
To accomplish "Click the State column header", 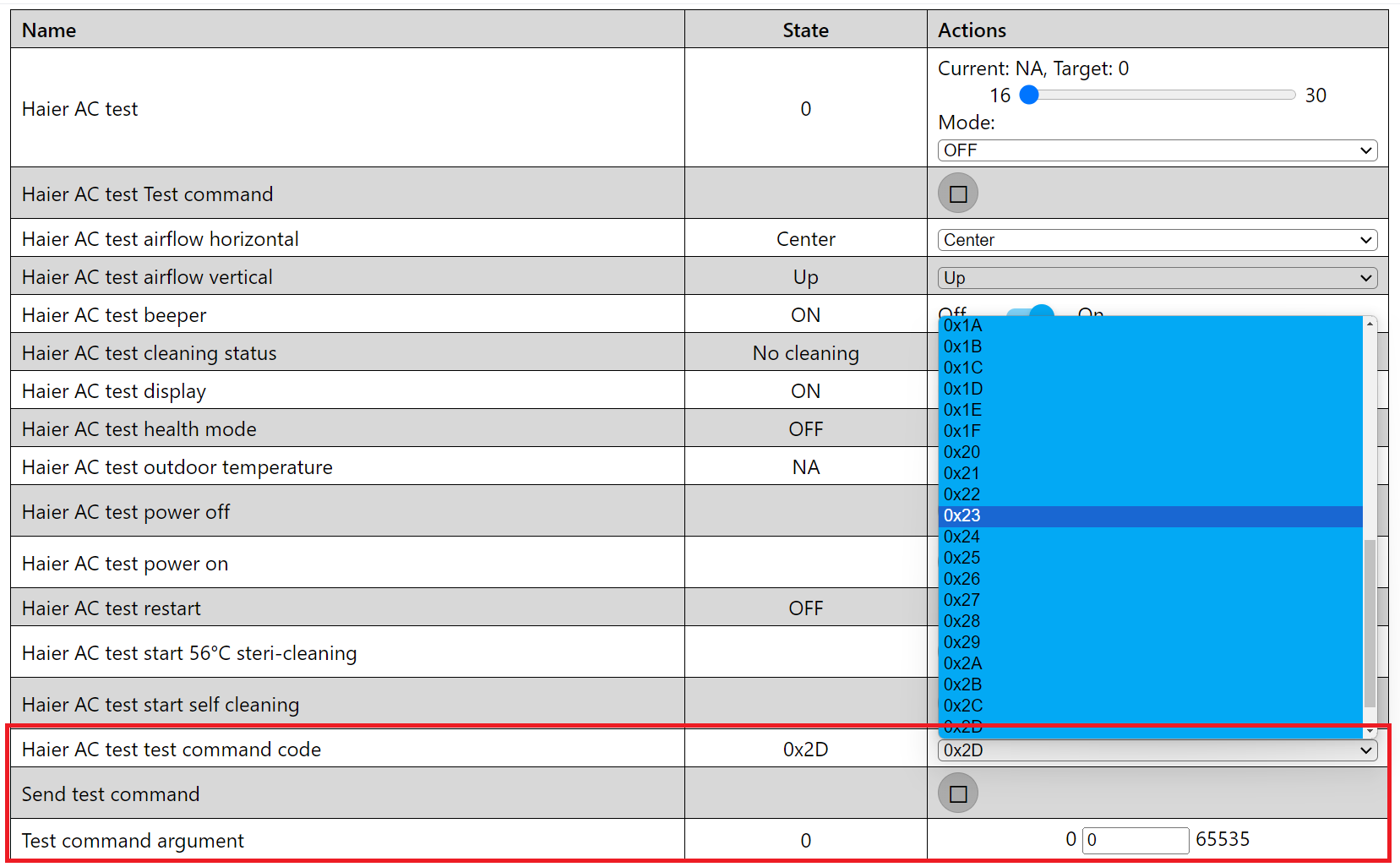I will click(x=805, y=30).
